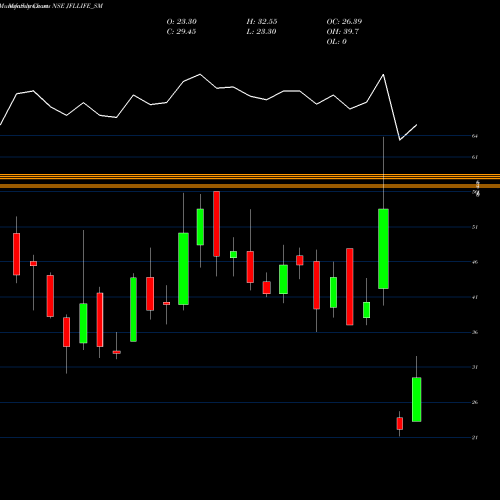Click the 36 price axis label
The height and width of the screenshot is (500, 500).
pos(475,332)
